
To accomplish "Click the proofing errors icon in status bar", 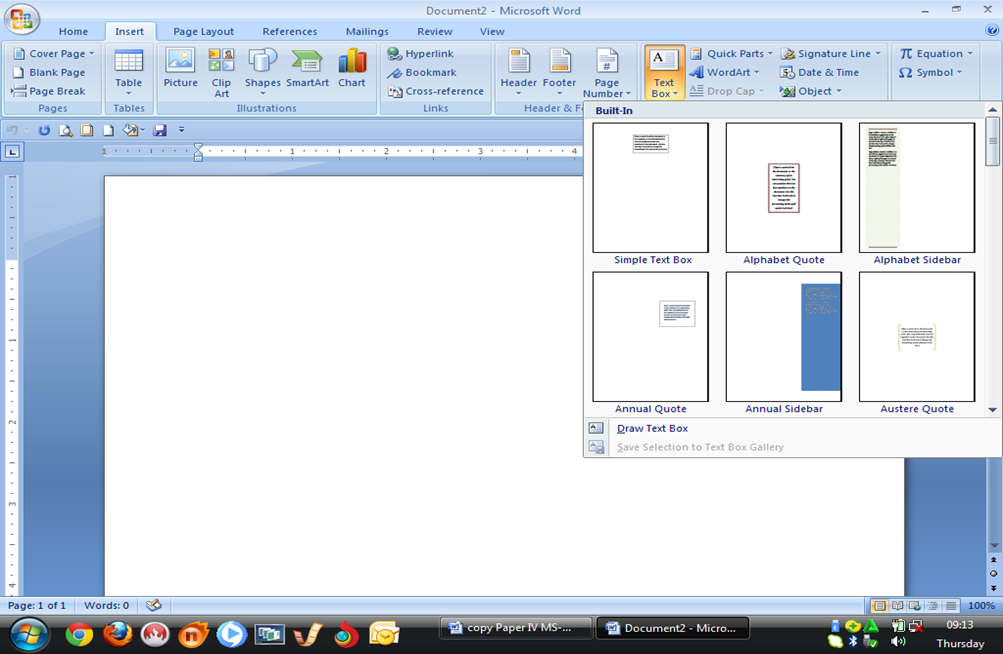I will (x=154, y=605).
